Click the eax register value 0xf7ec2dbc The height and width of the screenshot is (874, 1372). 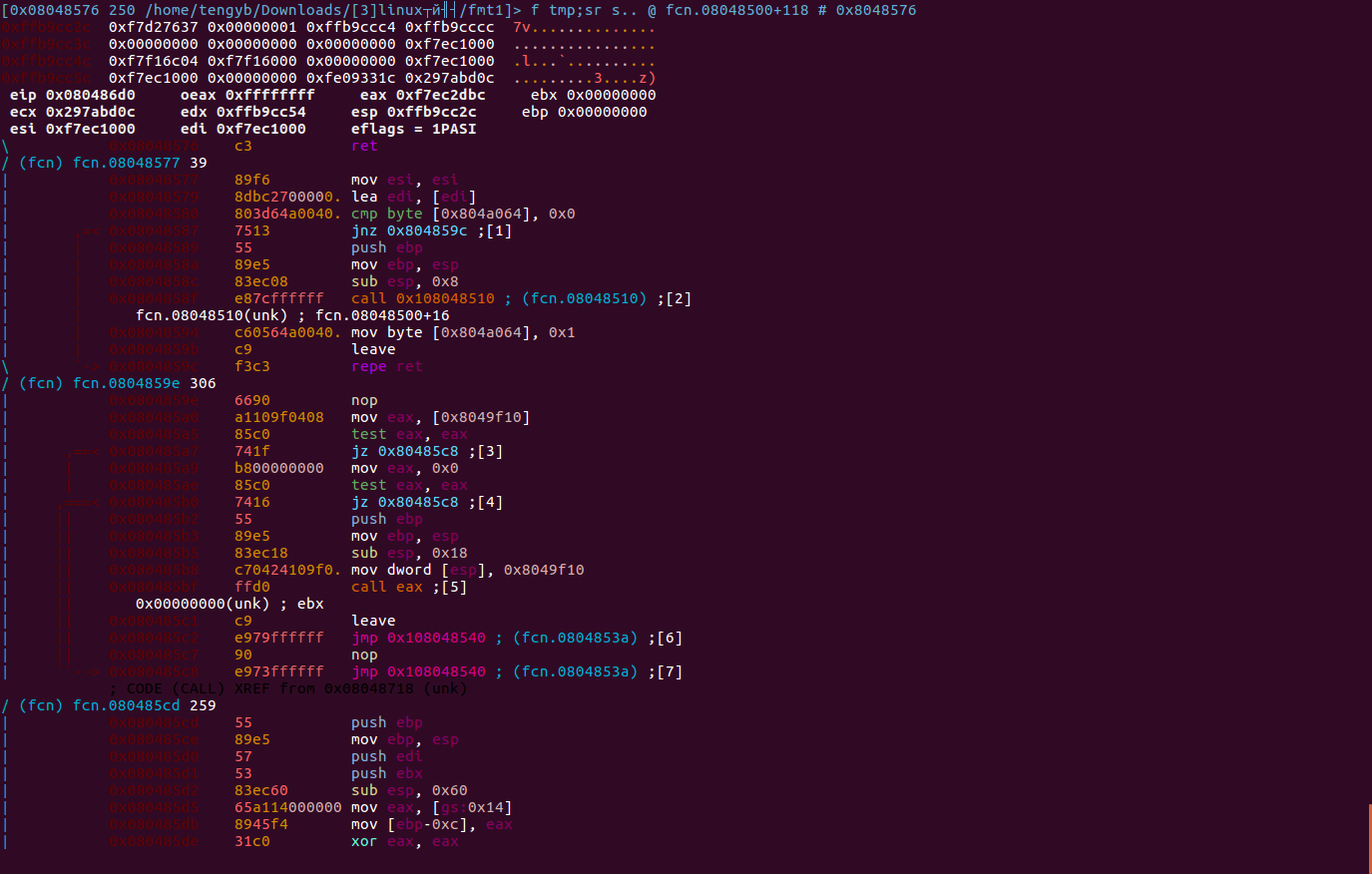click(x=441, y=95)
